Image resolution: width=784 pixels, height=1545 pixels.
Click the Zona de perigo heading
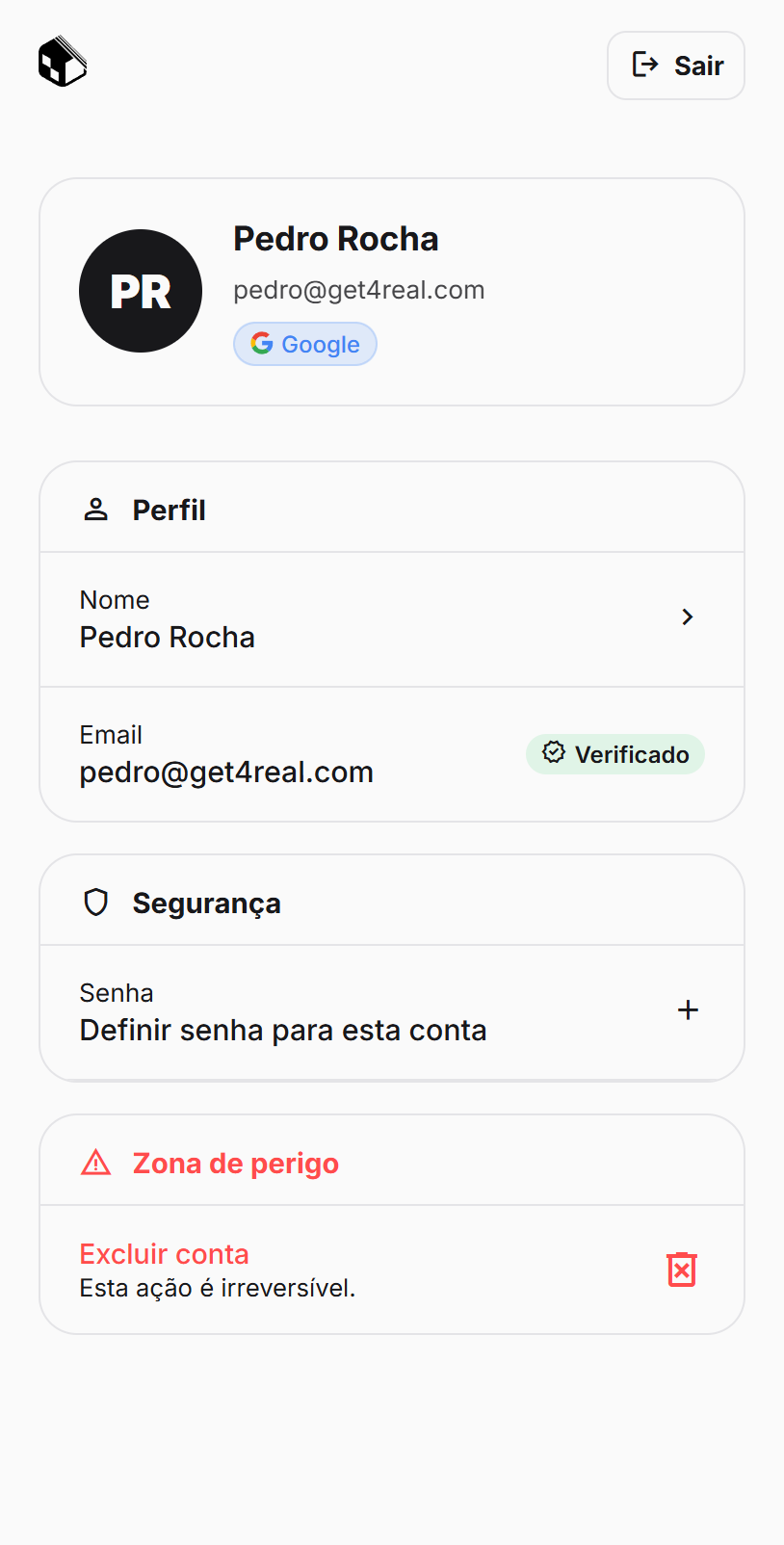click(x=236, y=1163)
